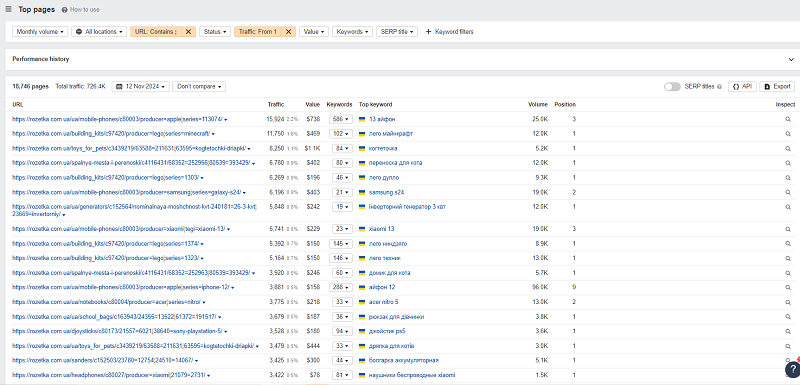
Task: Click inspect magnifier for xiaomi 13 row
Action: 788,229
